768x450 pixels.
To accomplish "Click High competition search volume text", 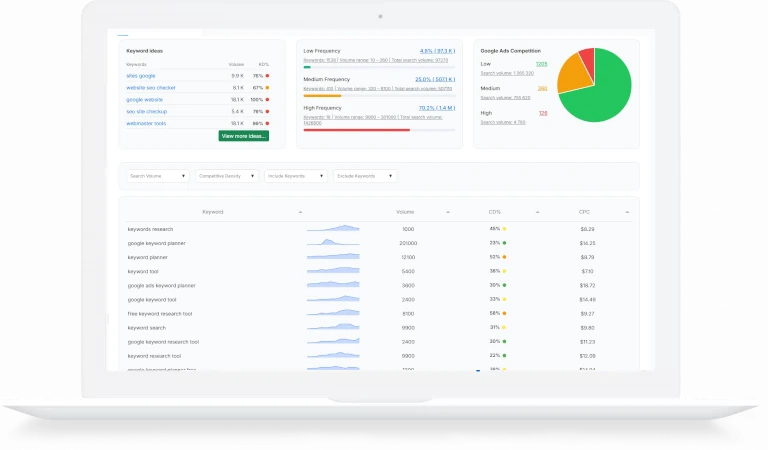I will [x=503, y=122].
